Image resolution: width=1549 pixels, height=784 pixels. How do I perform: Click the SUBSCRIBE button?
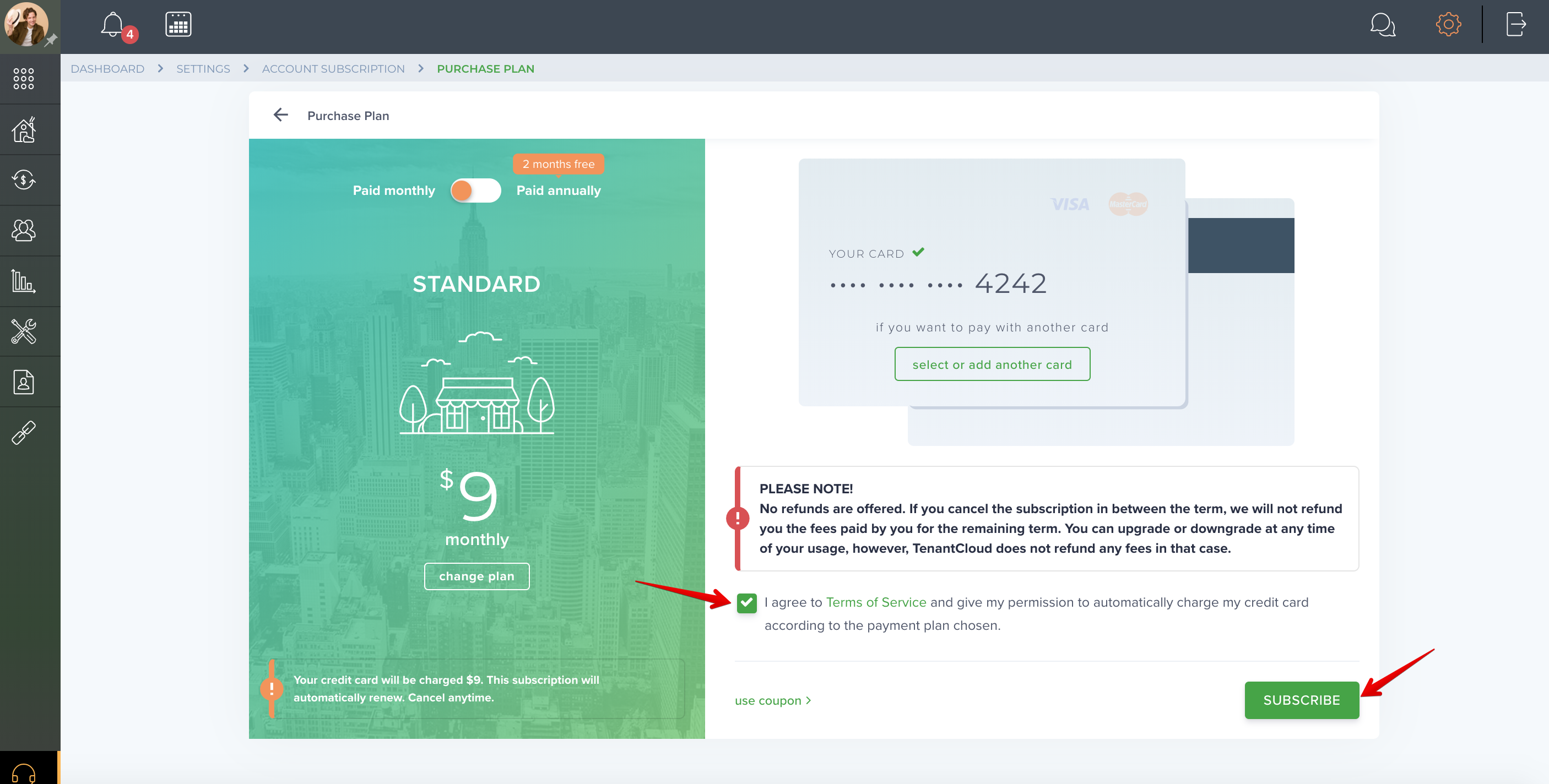tap(1301, 700)
